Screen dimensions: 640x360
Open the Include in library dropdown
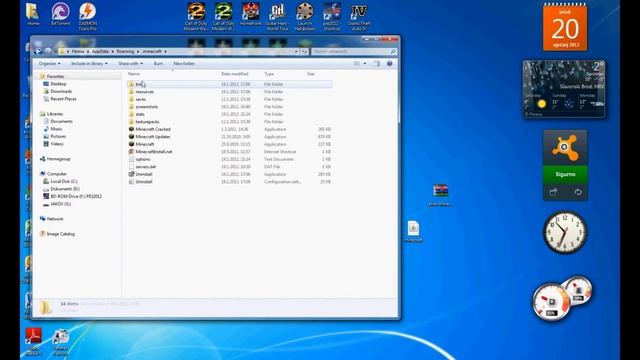[89, 64]
